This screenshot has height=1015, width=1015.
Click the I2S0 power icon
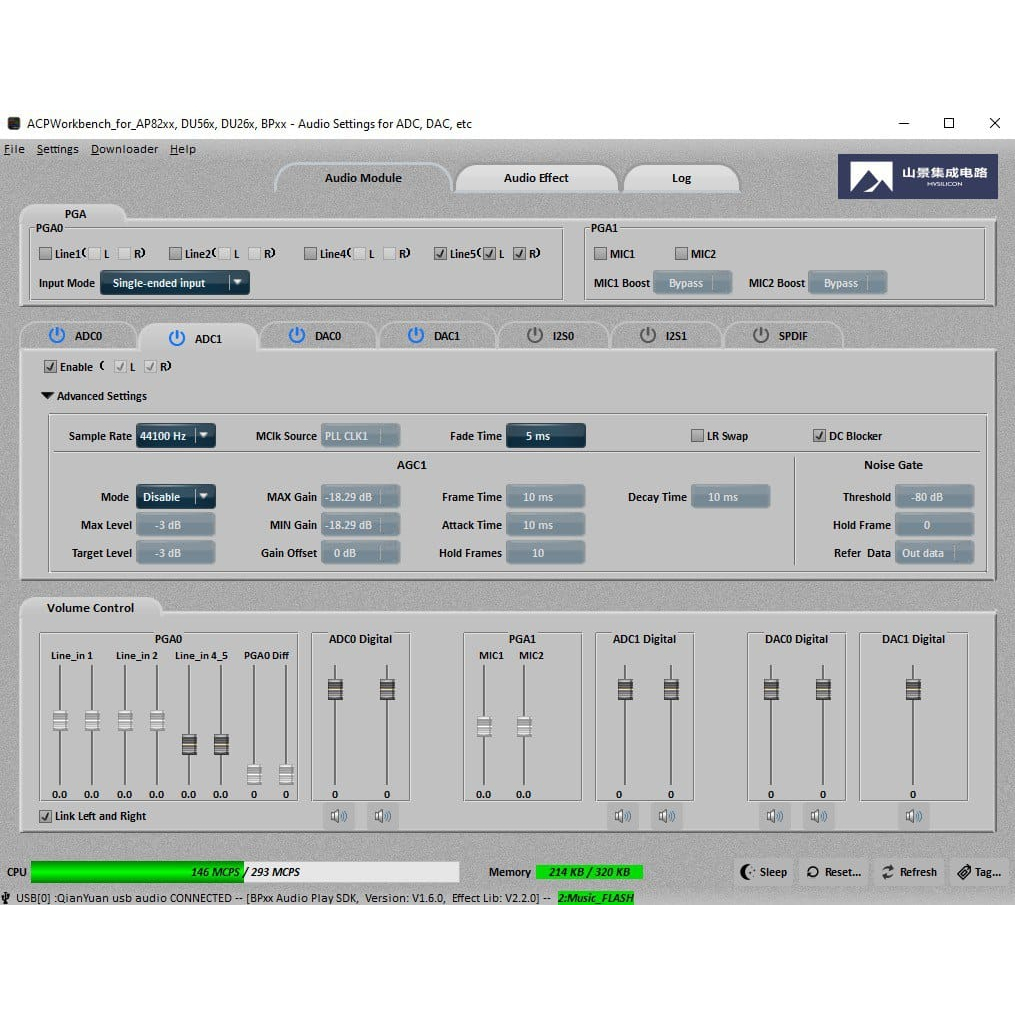pyautogui.click(x=535, y=336)
